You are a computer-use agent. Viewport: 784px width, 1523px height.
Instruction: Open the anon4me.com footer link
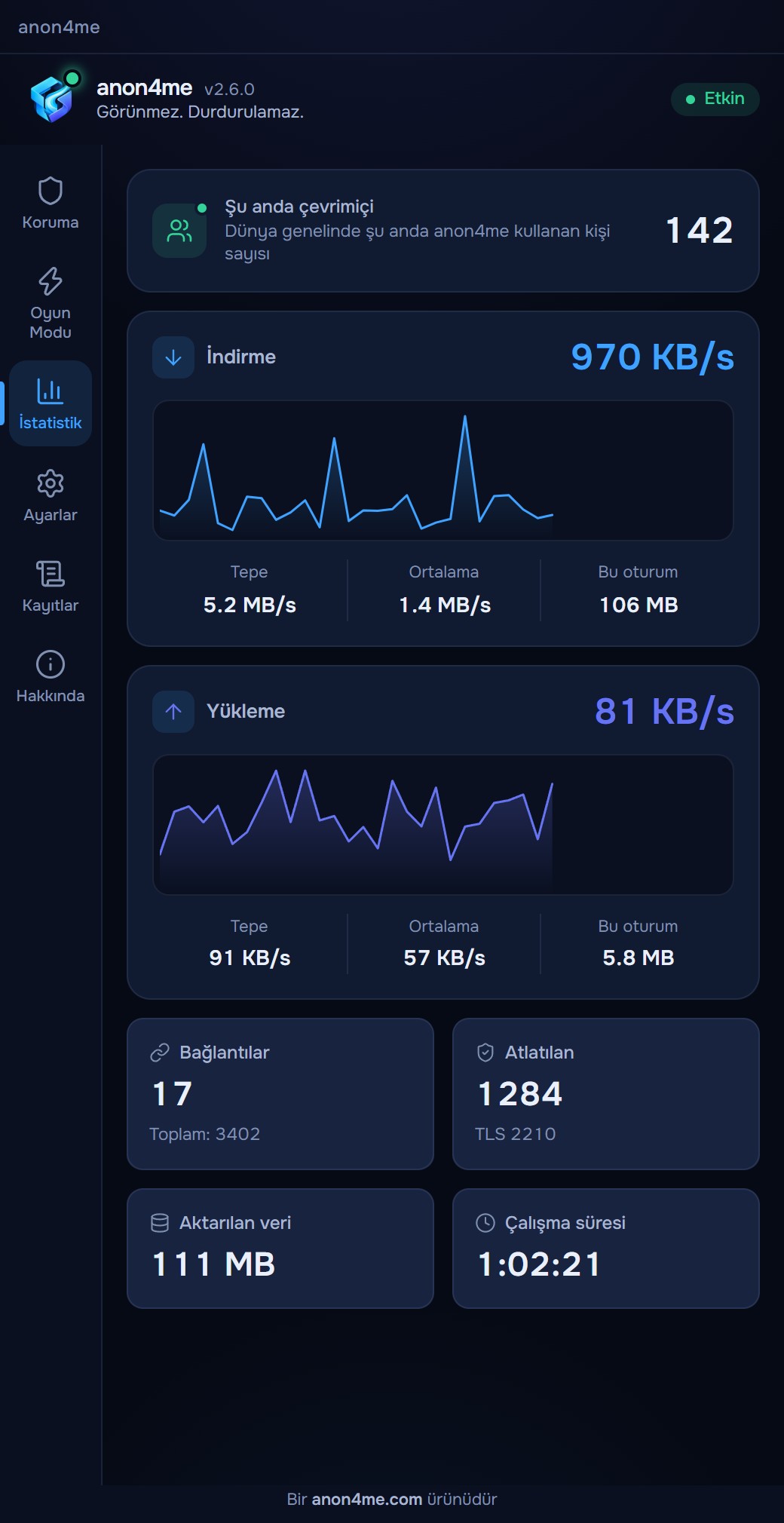pyautogui.click(x=366, y=1499)
